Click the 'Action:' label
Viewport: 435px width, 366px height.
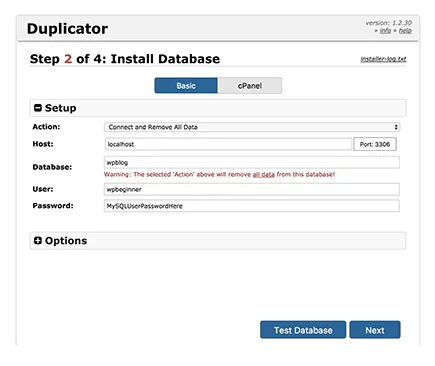(x=46, y=127)
